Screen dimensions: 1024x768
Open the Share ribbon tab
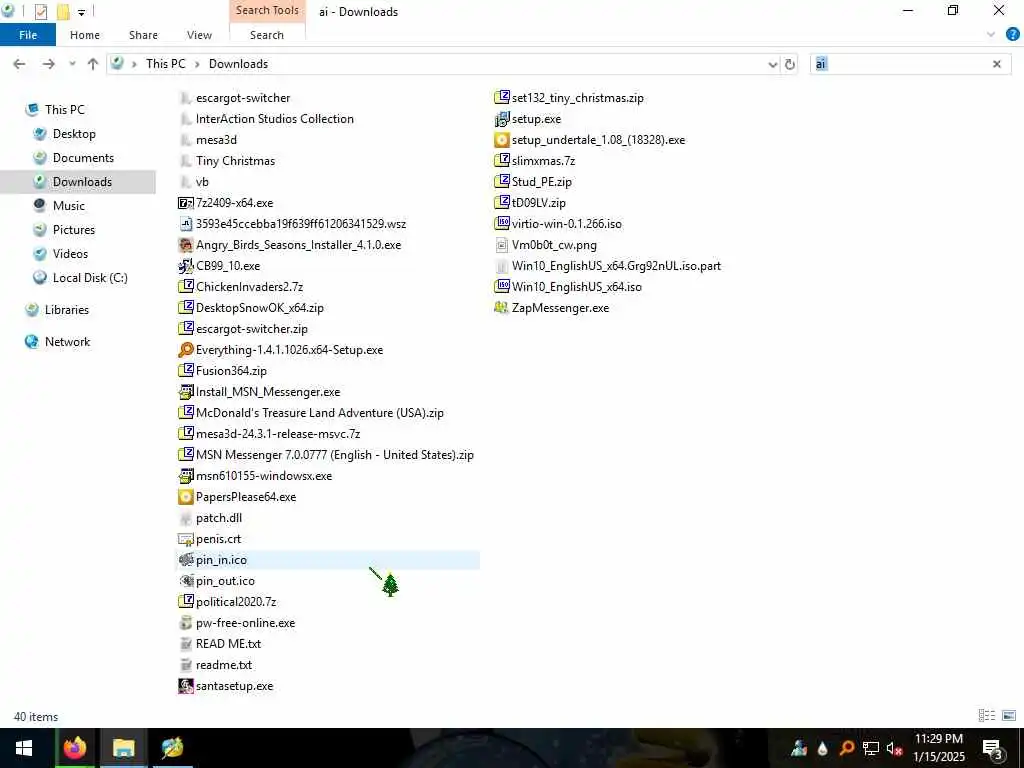(143, 35)
